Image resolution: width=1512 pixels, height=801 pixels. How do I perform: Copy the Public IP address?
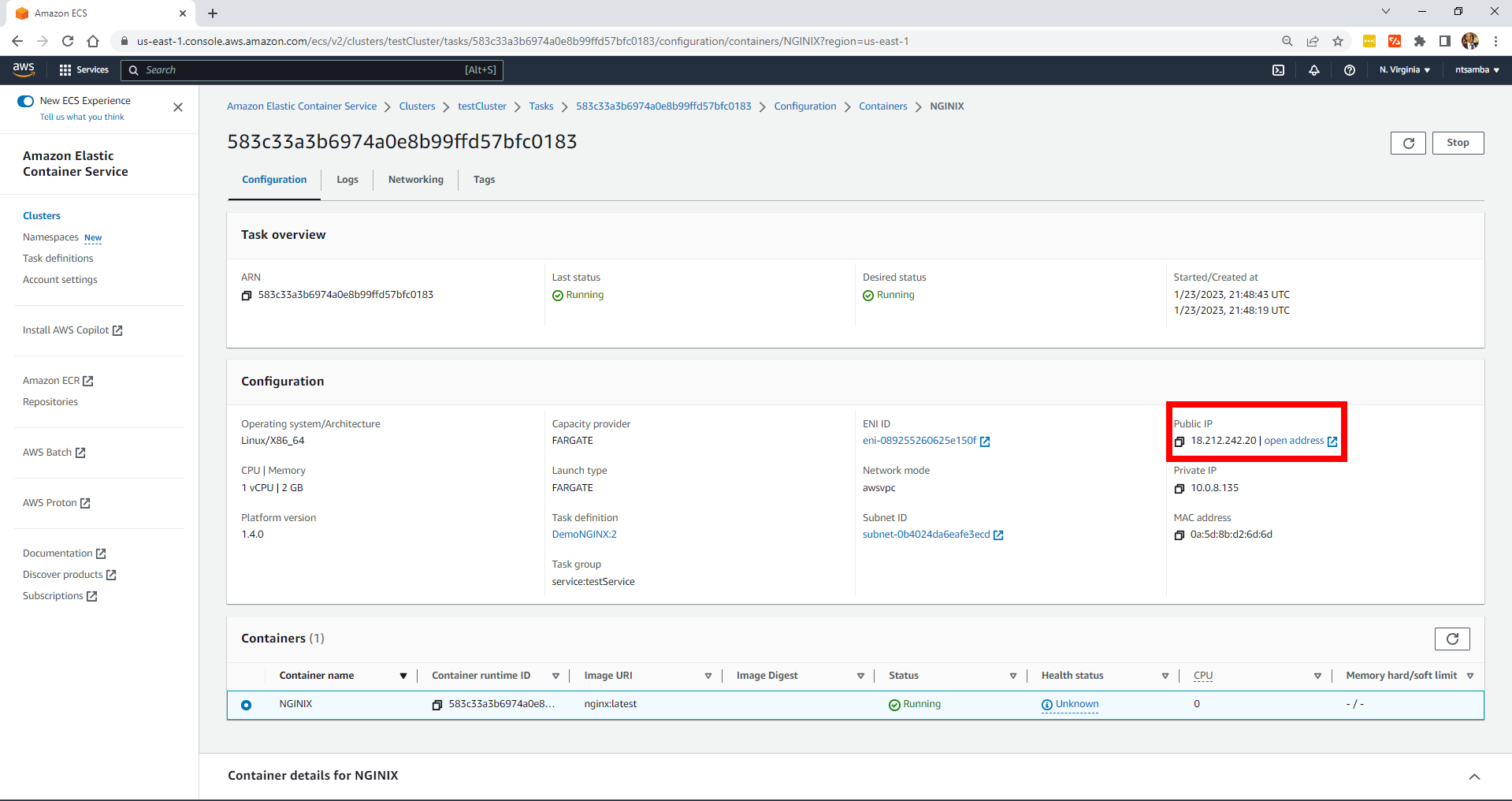pos(1179,441)
